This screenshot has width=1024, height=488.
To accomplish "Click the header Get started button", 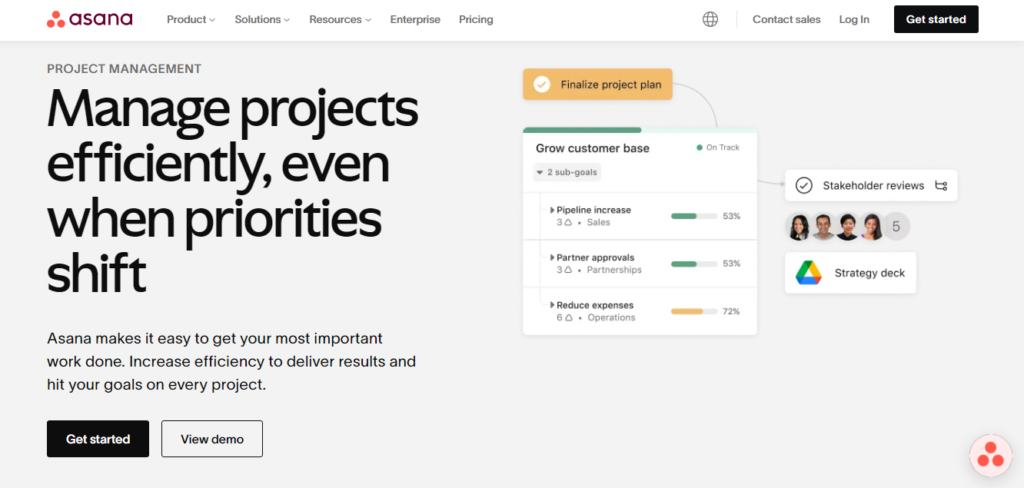I will click(936, 20).
